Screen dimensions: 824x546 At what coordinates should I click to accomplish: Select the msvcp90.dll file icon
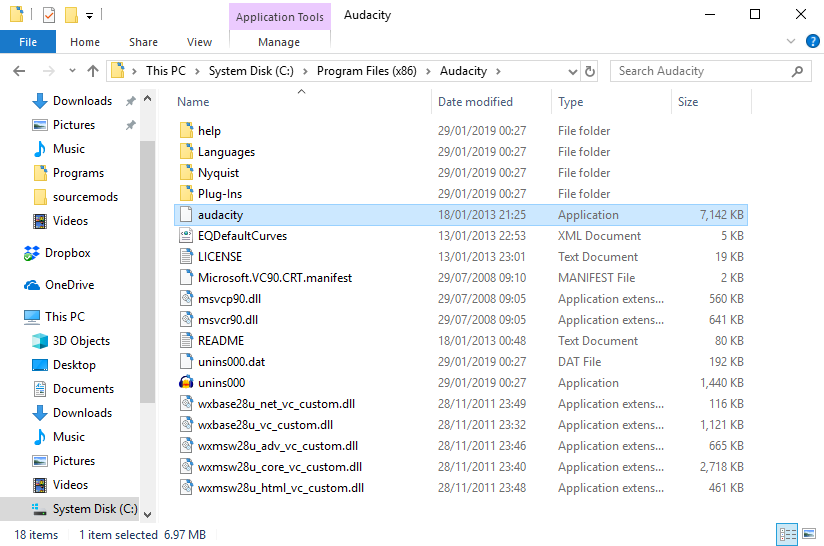[x=186, y=298]
